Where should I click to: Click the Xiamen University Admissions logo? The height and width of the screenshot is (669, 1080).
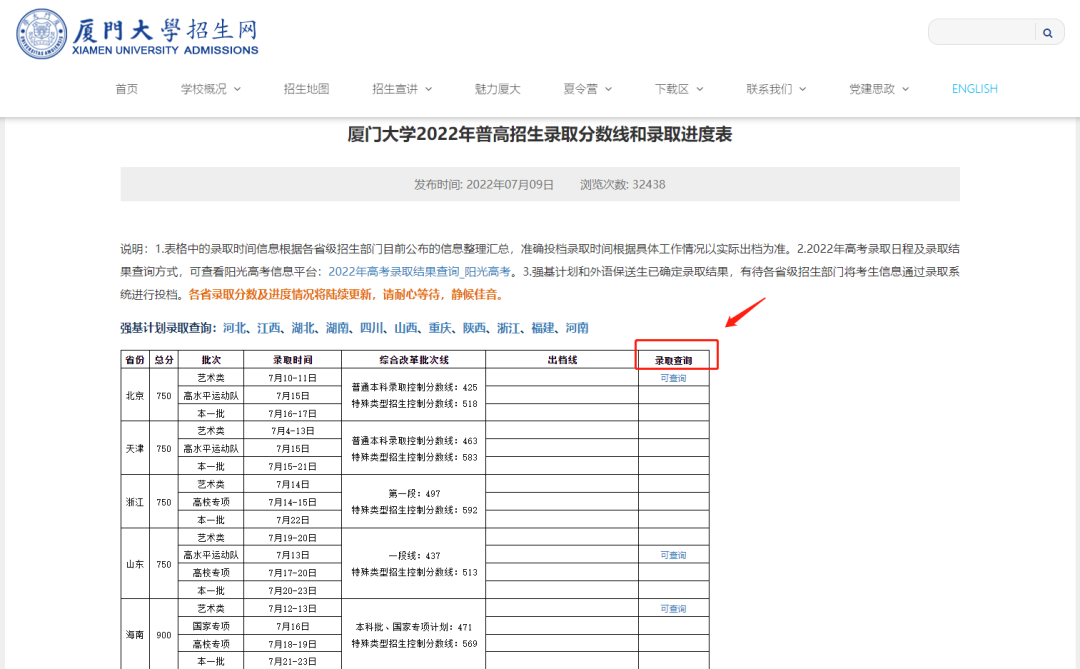137,34
